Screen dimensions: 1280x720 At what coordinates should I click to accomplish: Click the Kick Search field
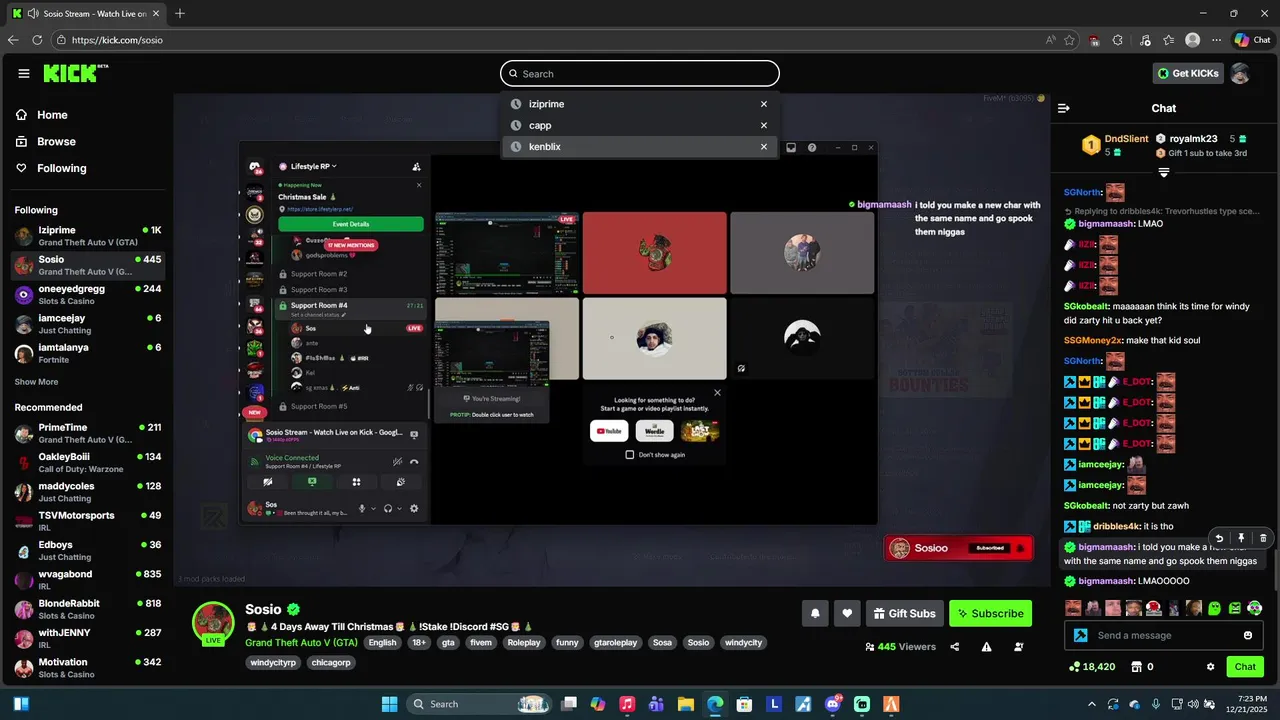(640, 73)
